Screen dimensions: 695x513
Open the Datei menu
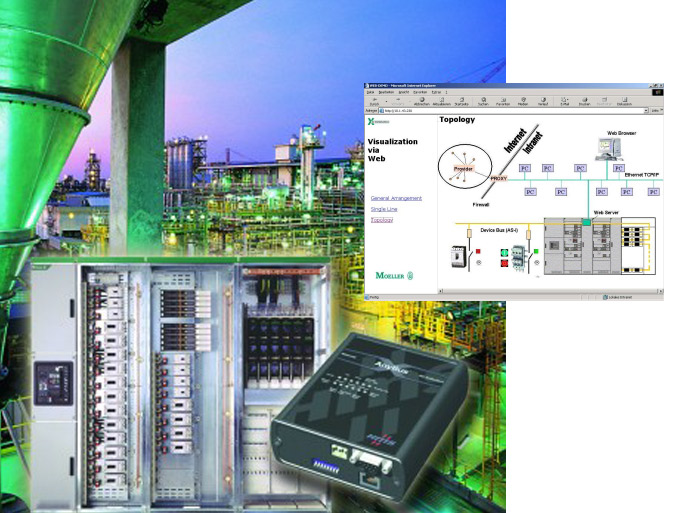click(371, 91)
